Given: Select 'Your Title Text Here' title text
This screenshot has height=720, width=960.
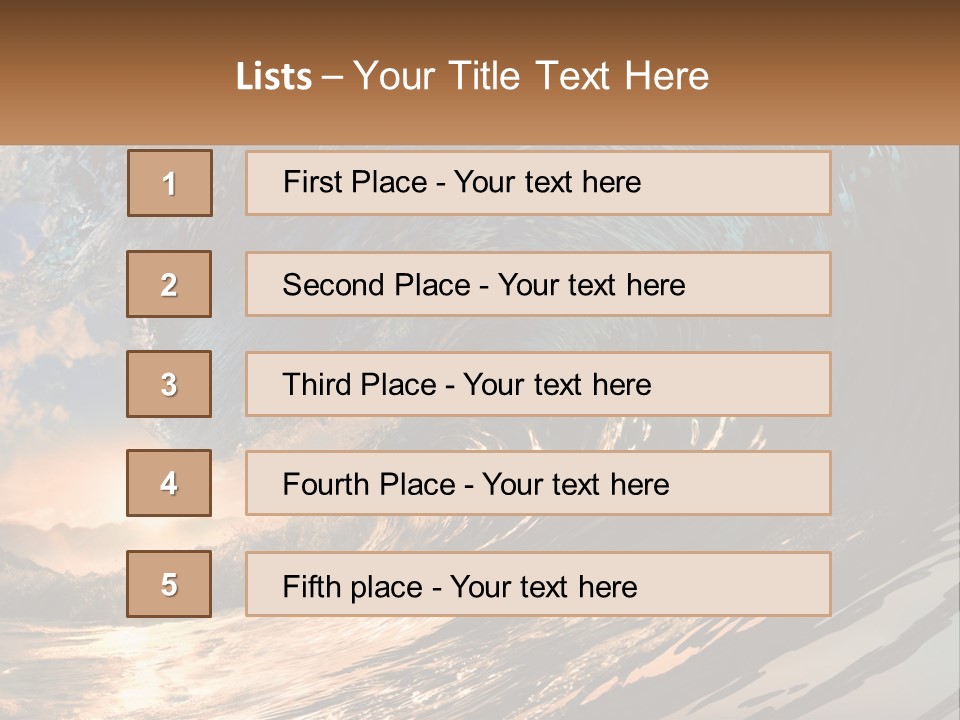Looking at the screenshot, I should click(531, 76).
